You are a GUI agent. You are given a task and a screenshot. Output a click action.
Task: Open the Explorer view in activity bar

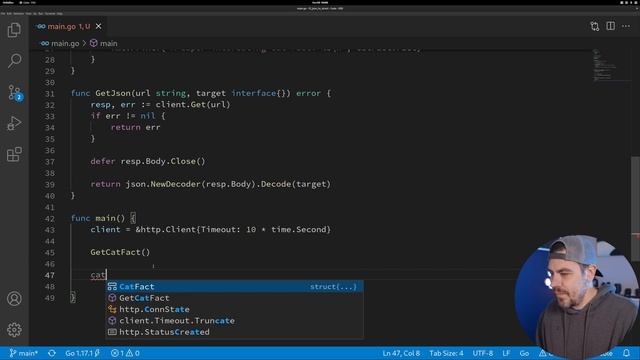click(14, 30)
